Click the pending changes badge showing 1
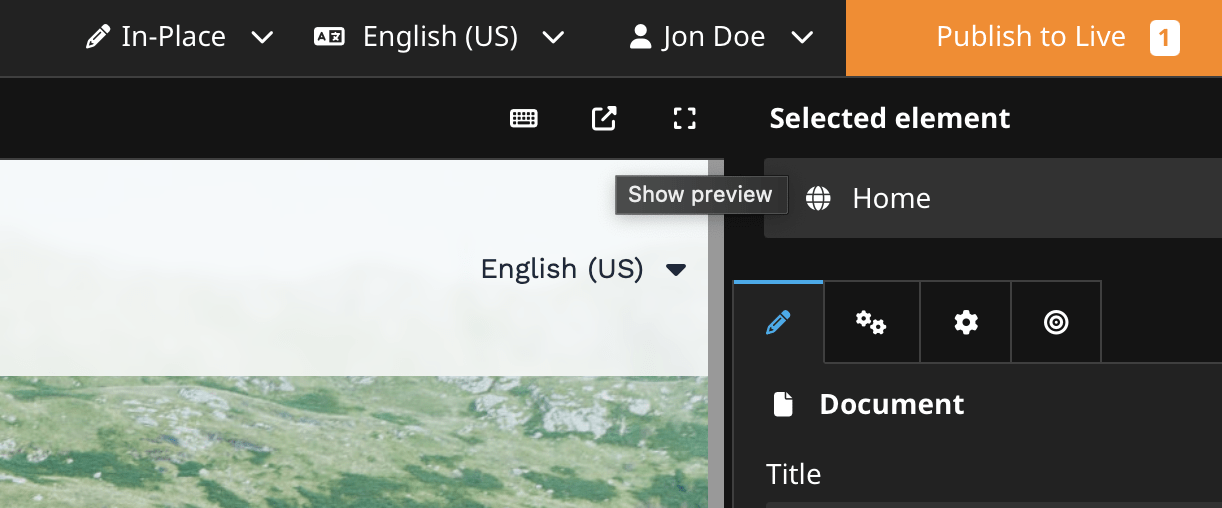Screen dimensions: 1222x508 (x=1164, y=39)
